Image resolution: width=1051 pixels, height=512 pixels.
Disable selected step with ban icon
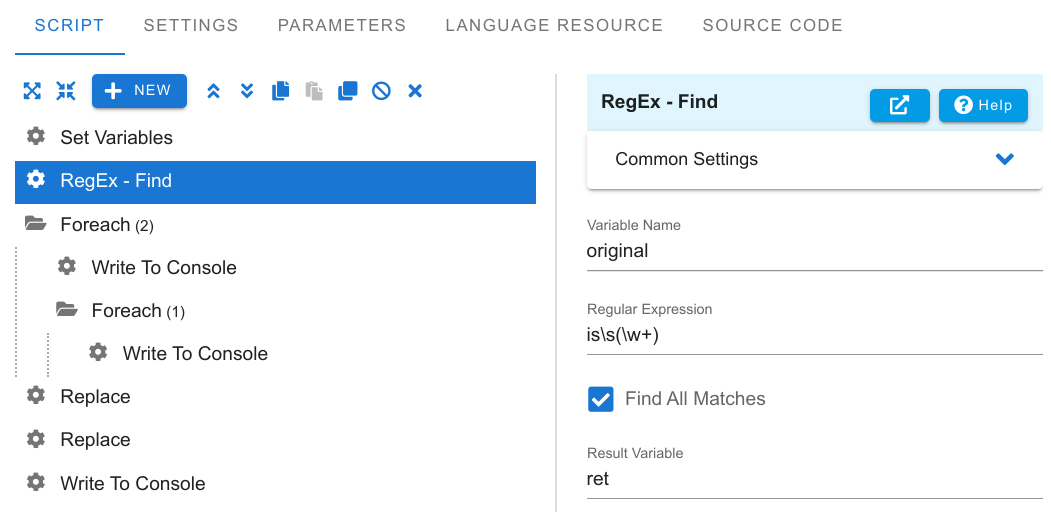tap(381, 91)
